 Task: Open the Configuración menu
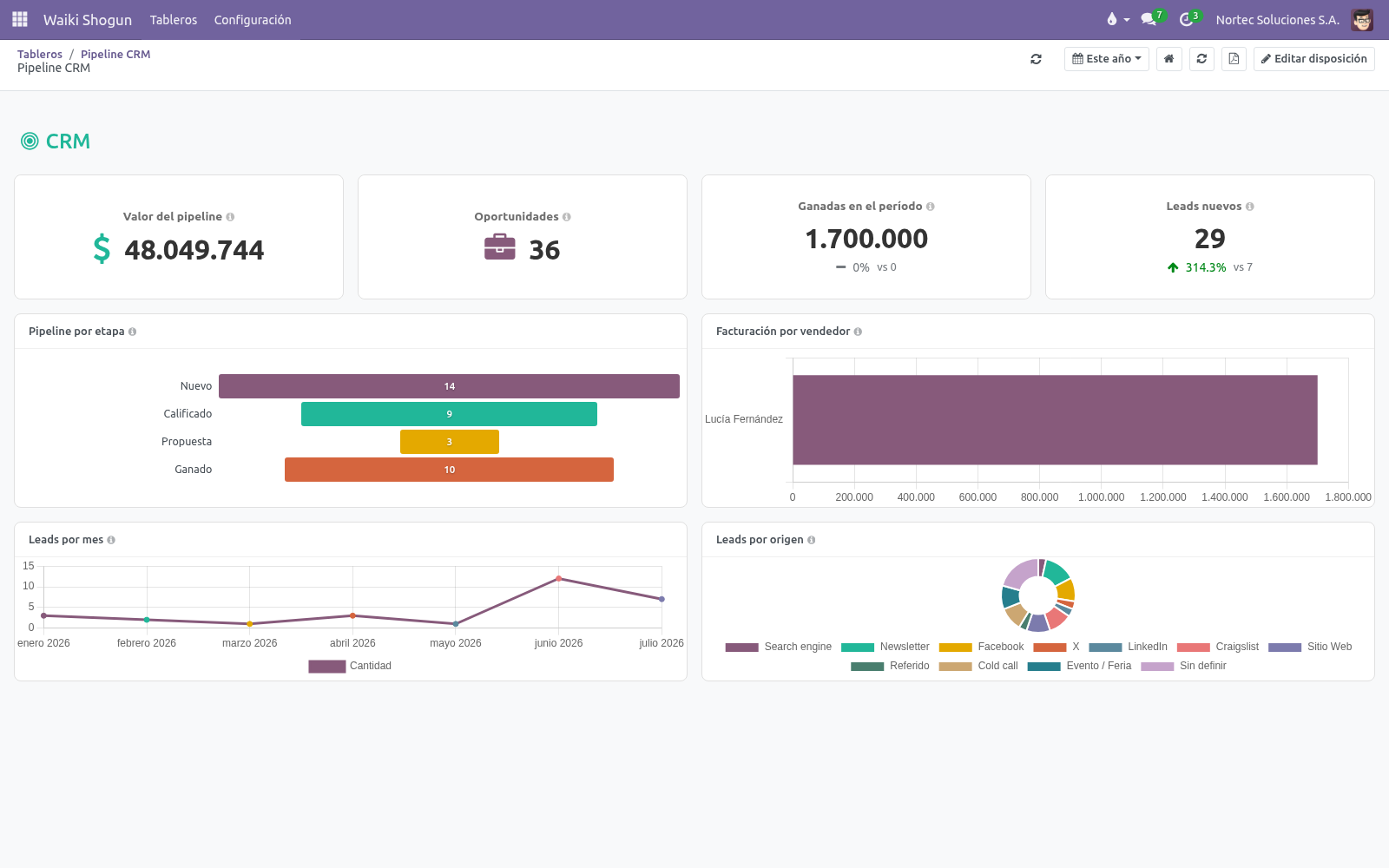tap(253, 19)
